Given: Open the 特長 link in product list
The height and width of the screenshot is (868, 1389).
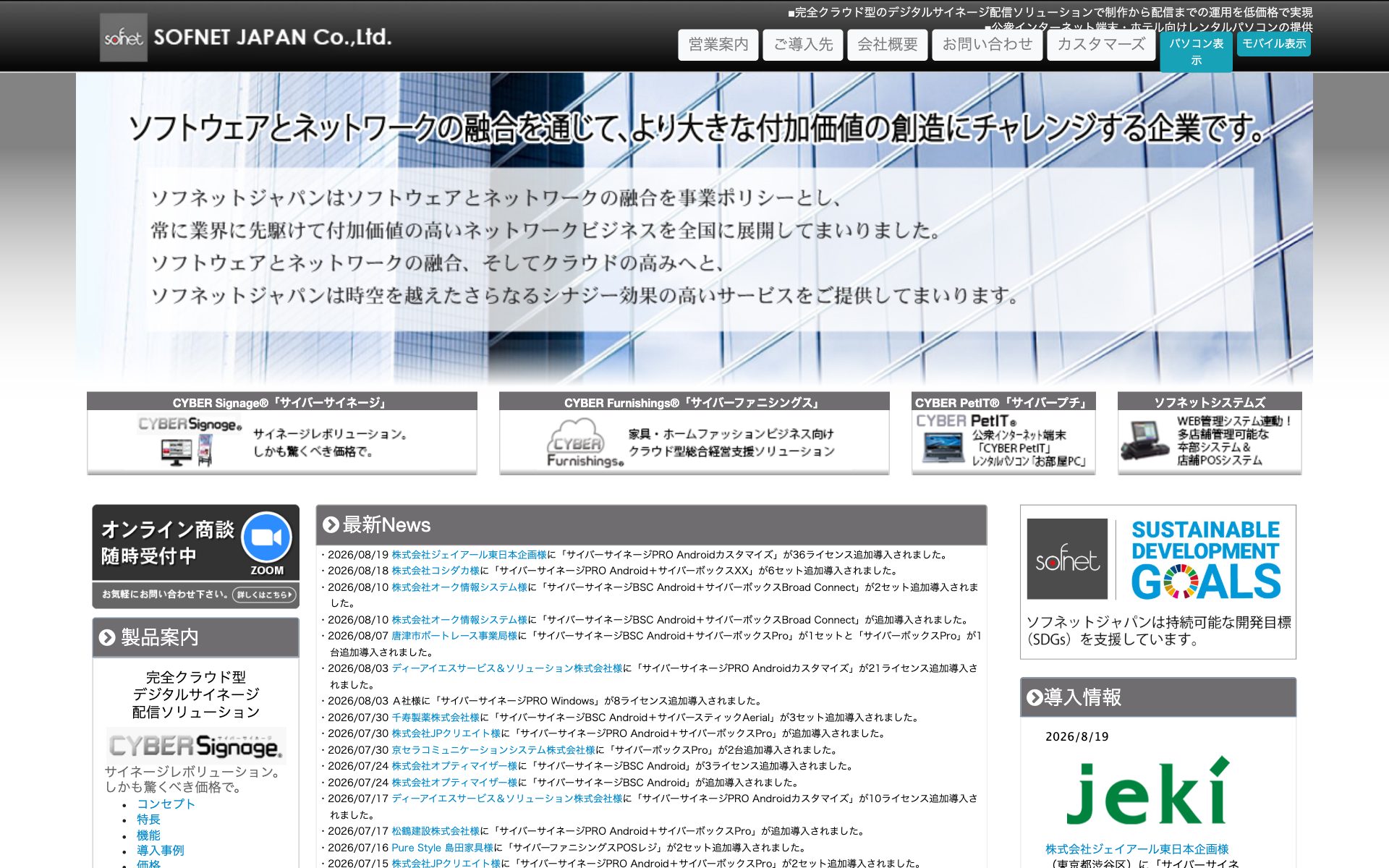Looking at the screenshot, I should click(x=148, y=820).
